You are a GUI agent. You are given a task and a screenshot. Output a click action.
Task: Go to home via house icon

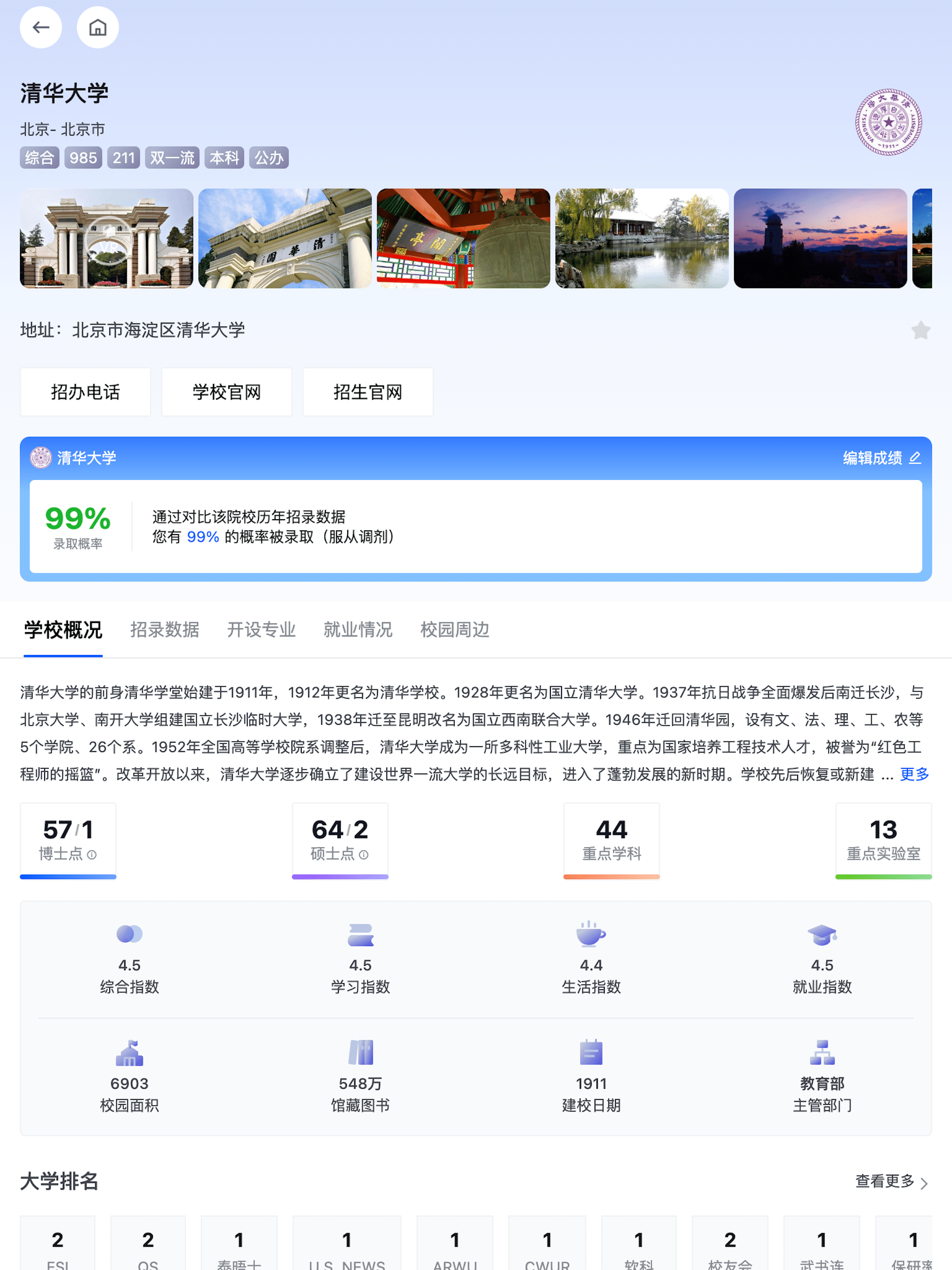click(x=98, y=27)
